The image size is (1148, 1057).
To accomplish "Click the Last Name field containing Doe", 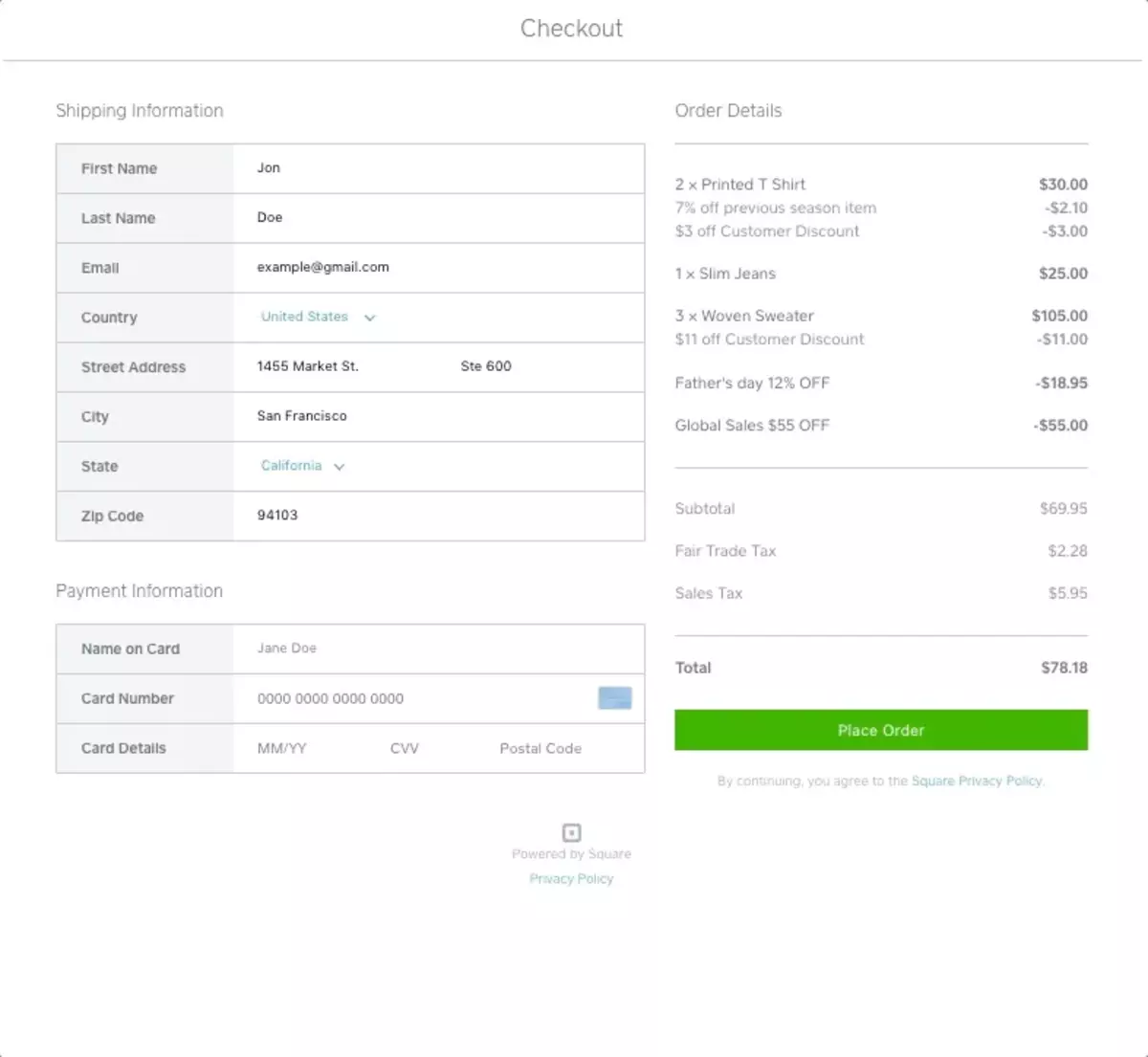I will [x=437, y=218].
